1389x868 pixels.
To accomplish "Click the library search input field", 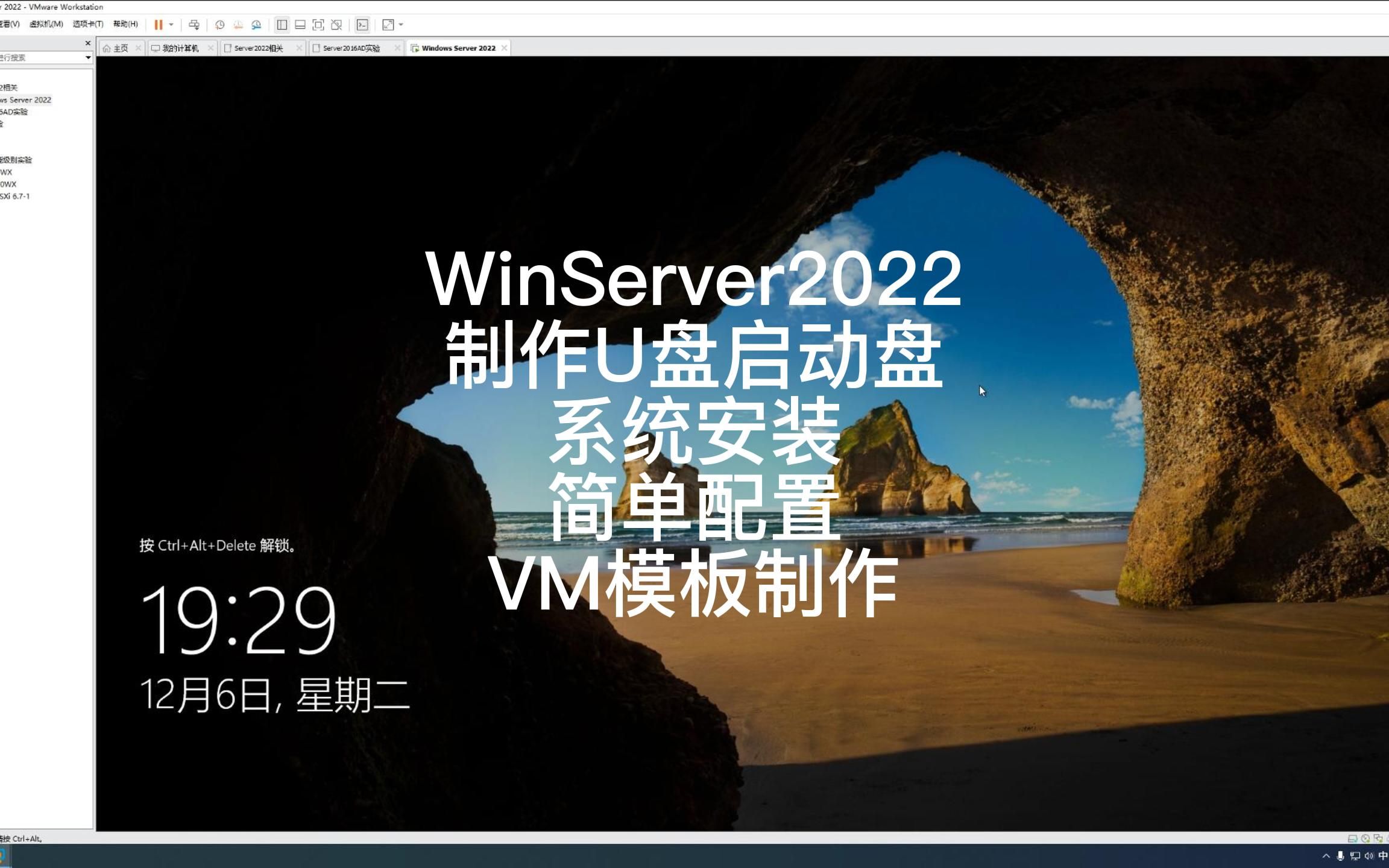I will point(41,58).
